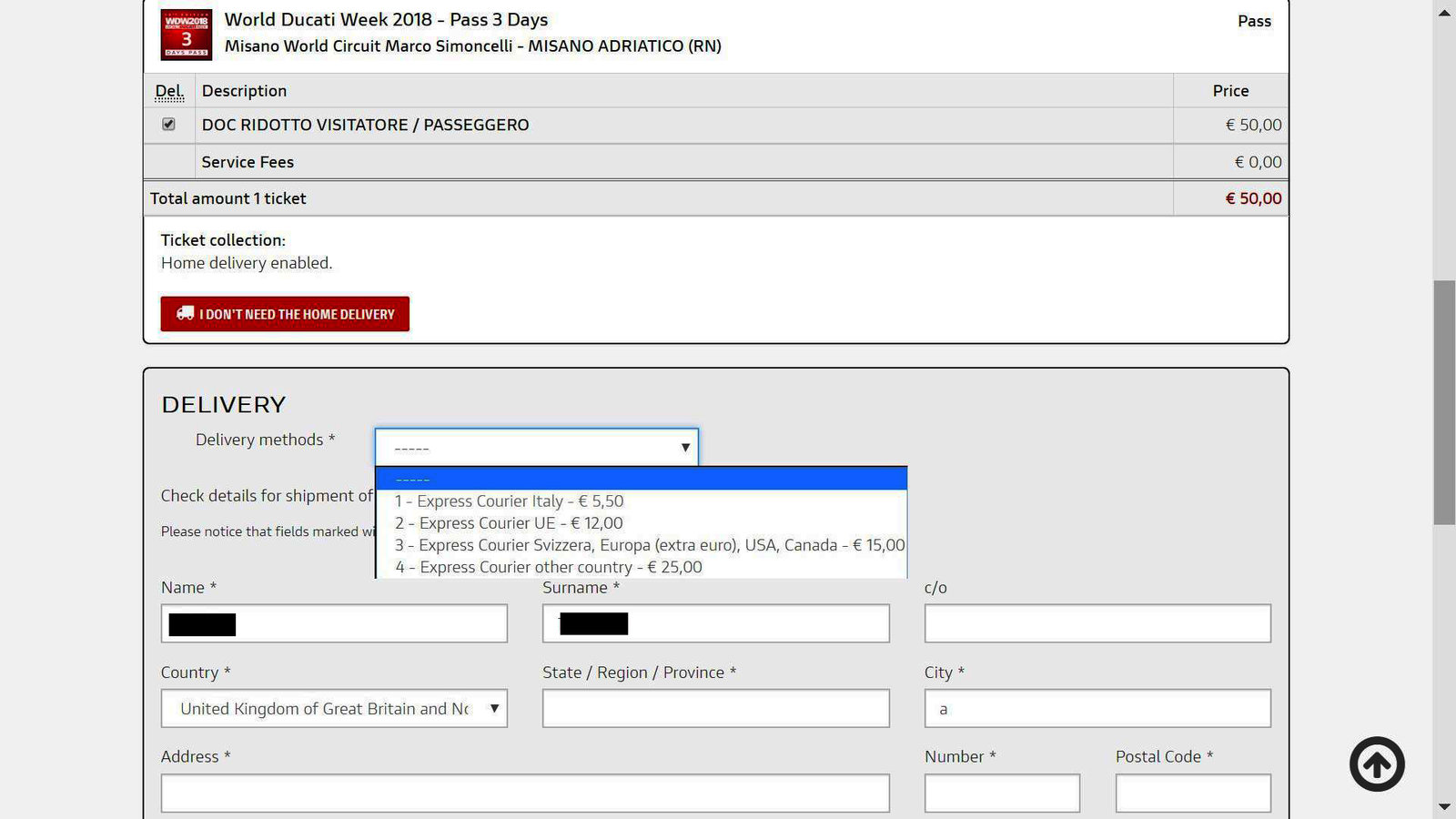Select Express Courier Italy € 5,50 option
Viewport: 1456px width, 819px height.
pyautogui.click(x=509, y=501)
